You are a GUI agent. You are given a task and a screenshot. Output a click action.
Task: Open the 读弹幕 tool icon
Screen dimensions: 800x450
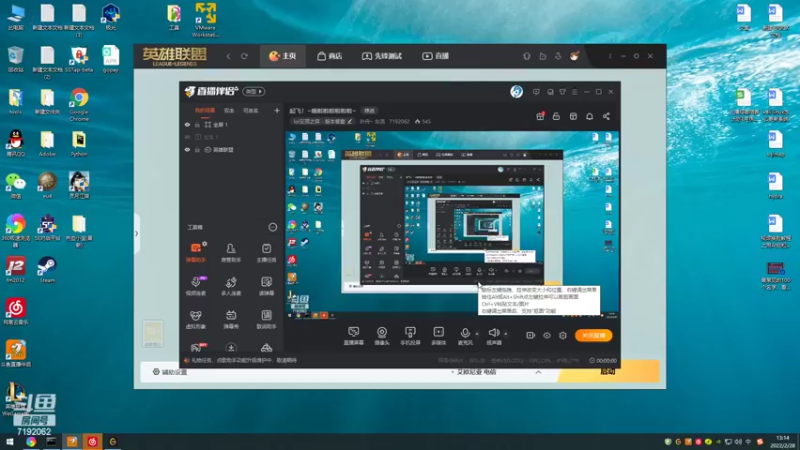pos(266,286)
